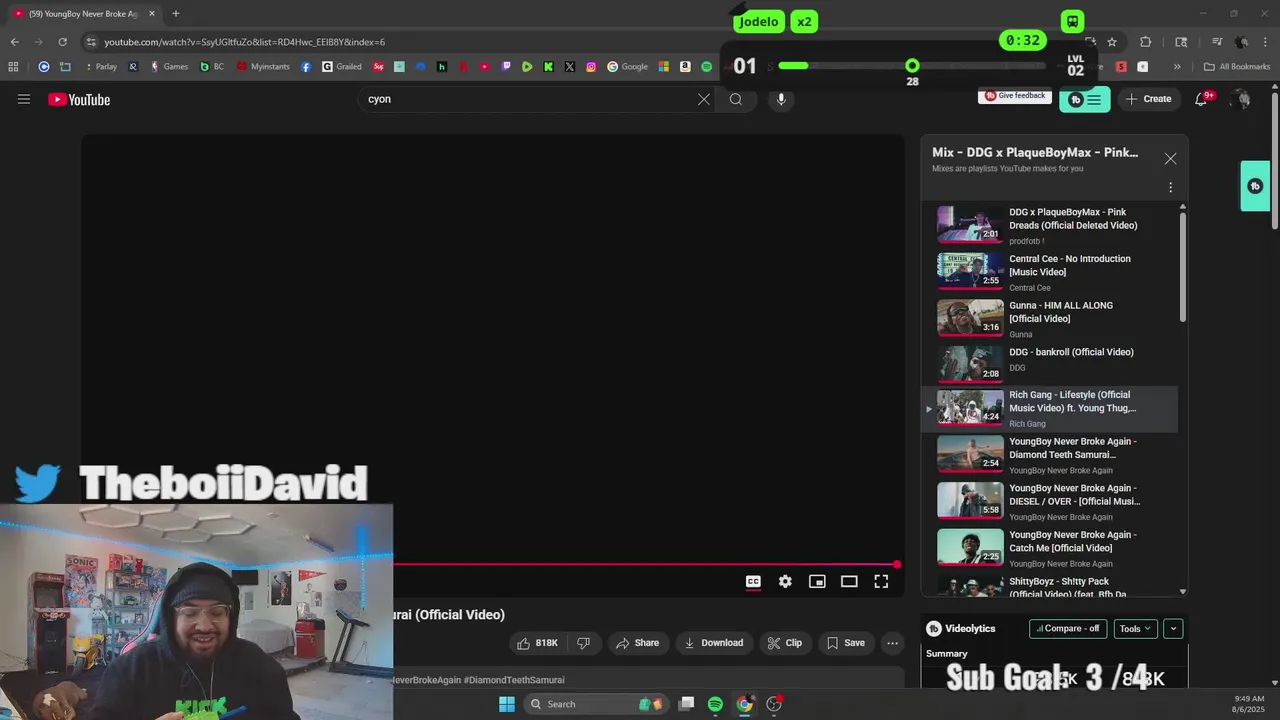Open Spotify from the taskbar

click(715, 704)
